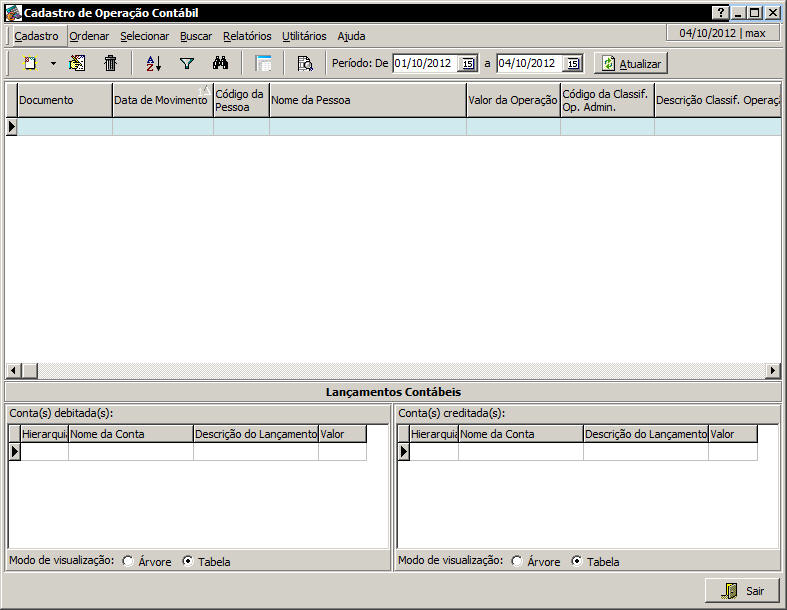Open the Relatórios menu
This screenshot has height=610, width=787.
coord(247,36)
